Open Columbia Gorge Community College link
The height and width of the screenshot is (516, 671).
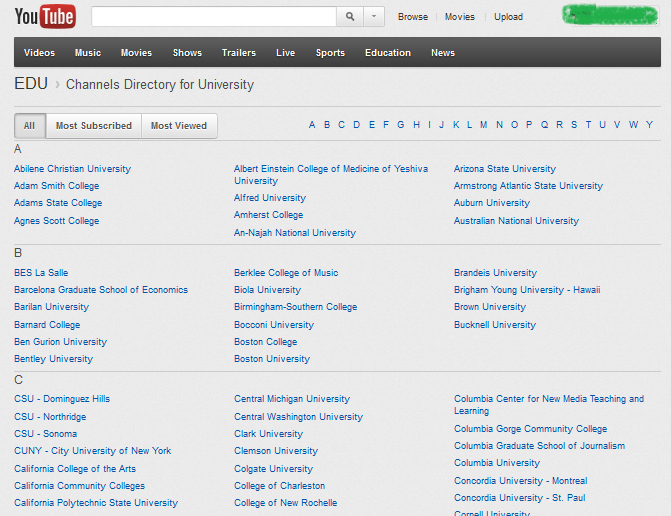click(531, 429)
